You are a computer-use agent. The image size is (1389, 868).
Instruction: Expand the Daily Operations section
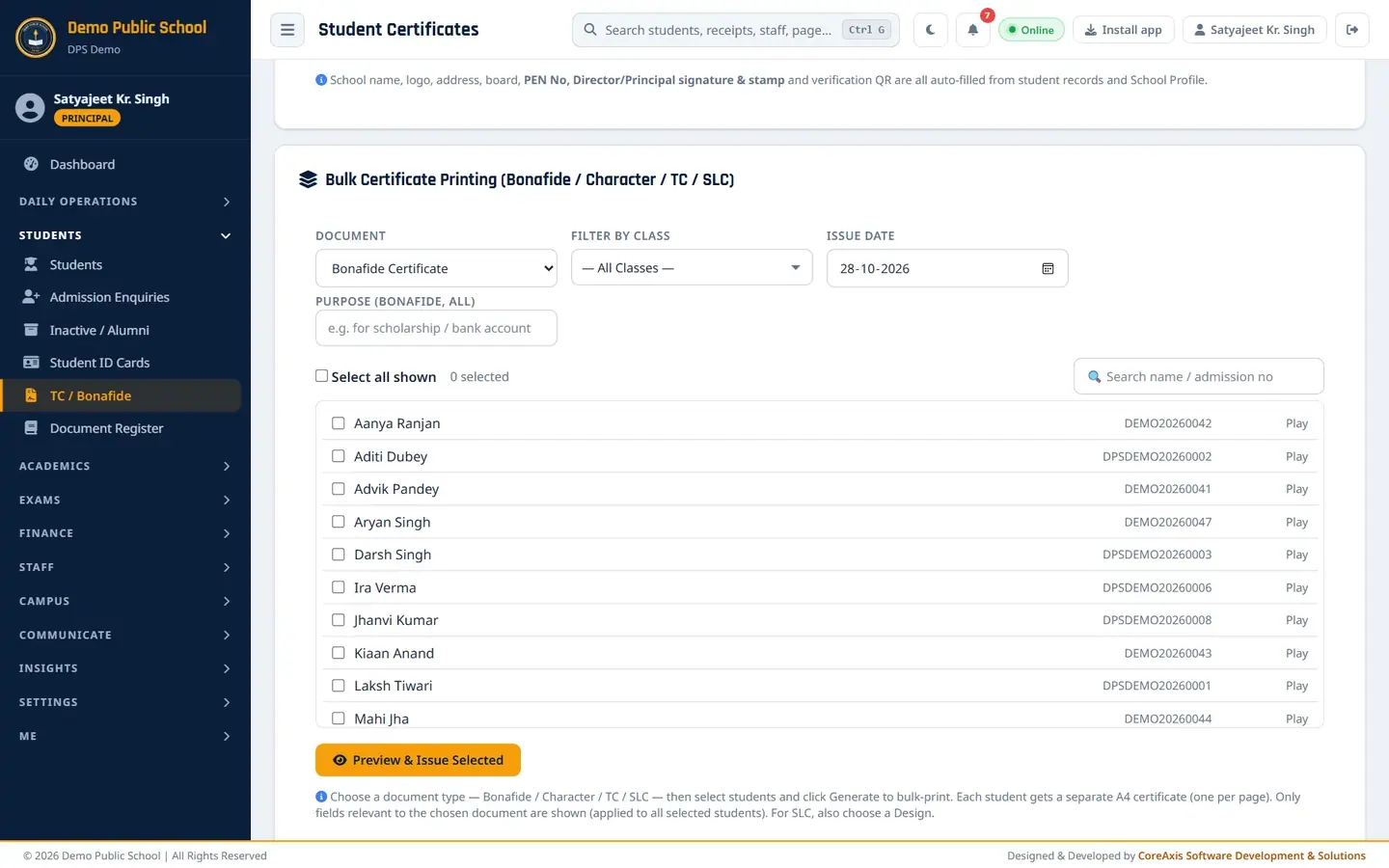point(125,202)
